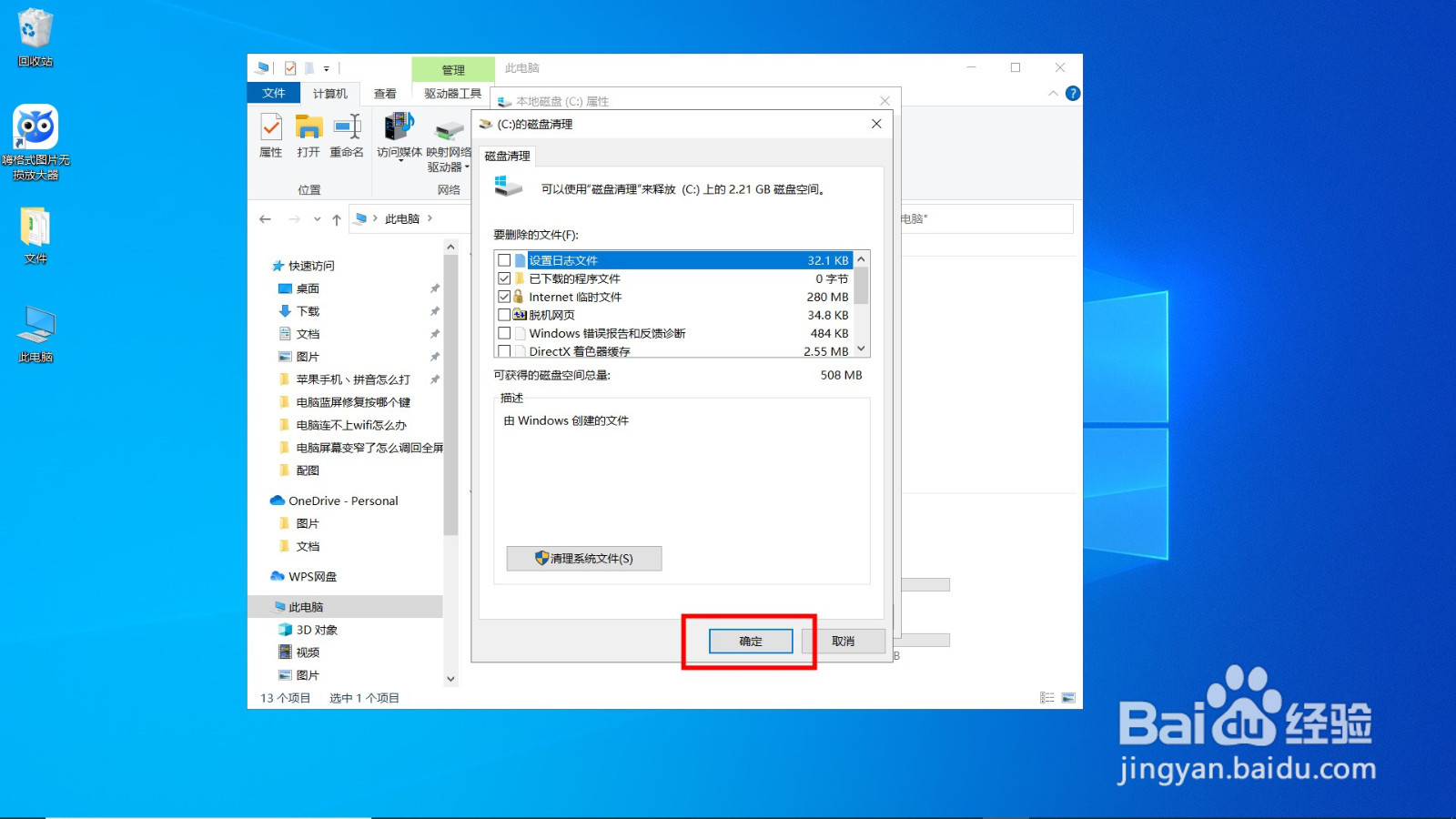This screenshot has width=1456, height=819.
Task: Switch to details view icon in status bar
Action: (x=1047, y=698)
